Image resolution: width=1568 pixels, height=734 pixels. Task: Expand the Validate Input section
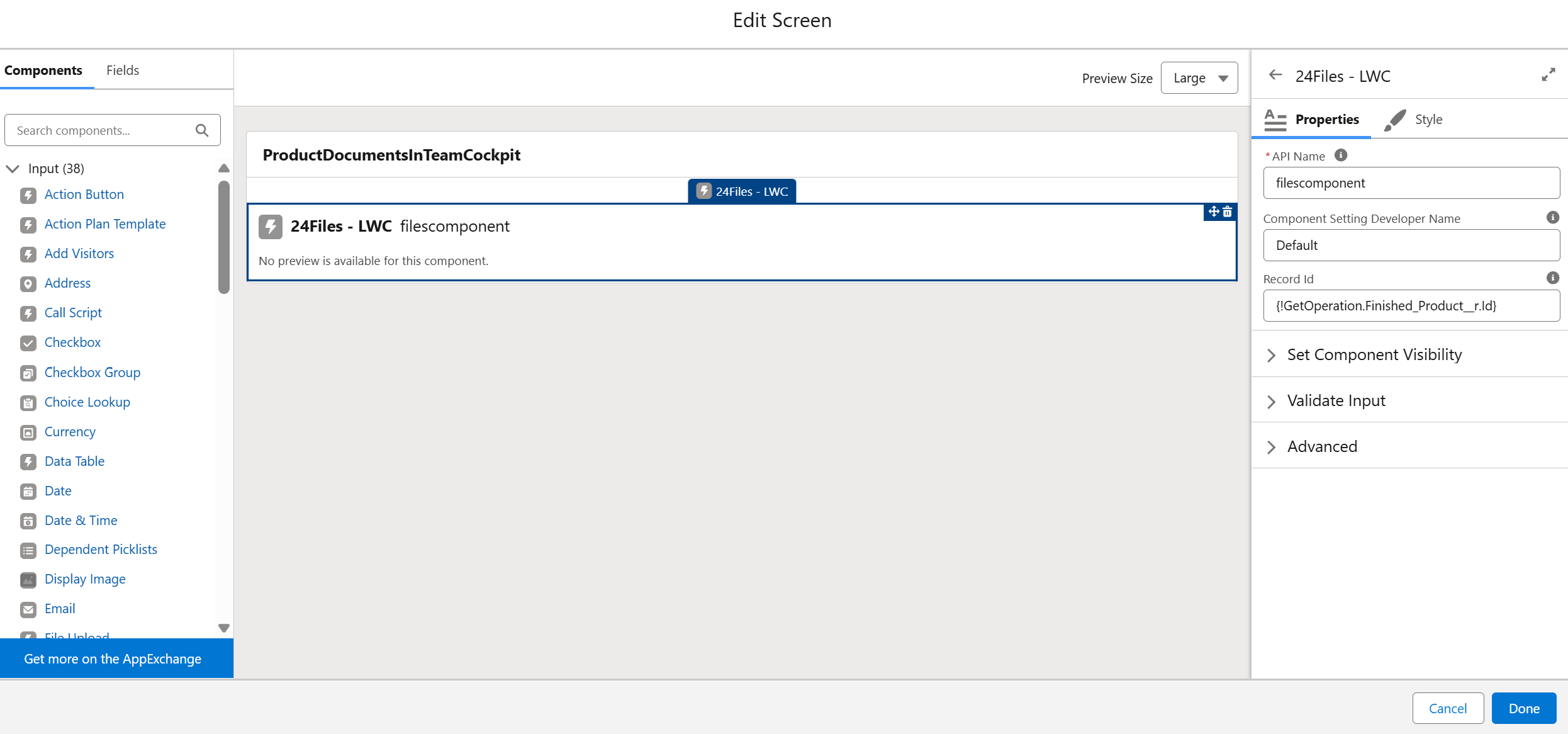(x=1272, y=401)
